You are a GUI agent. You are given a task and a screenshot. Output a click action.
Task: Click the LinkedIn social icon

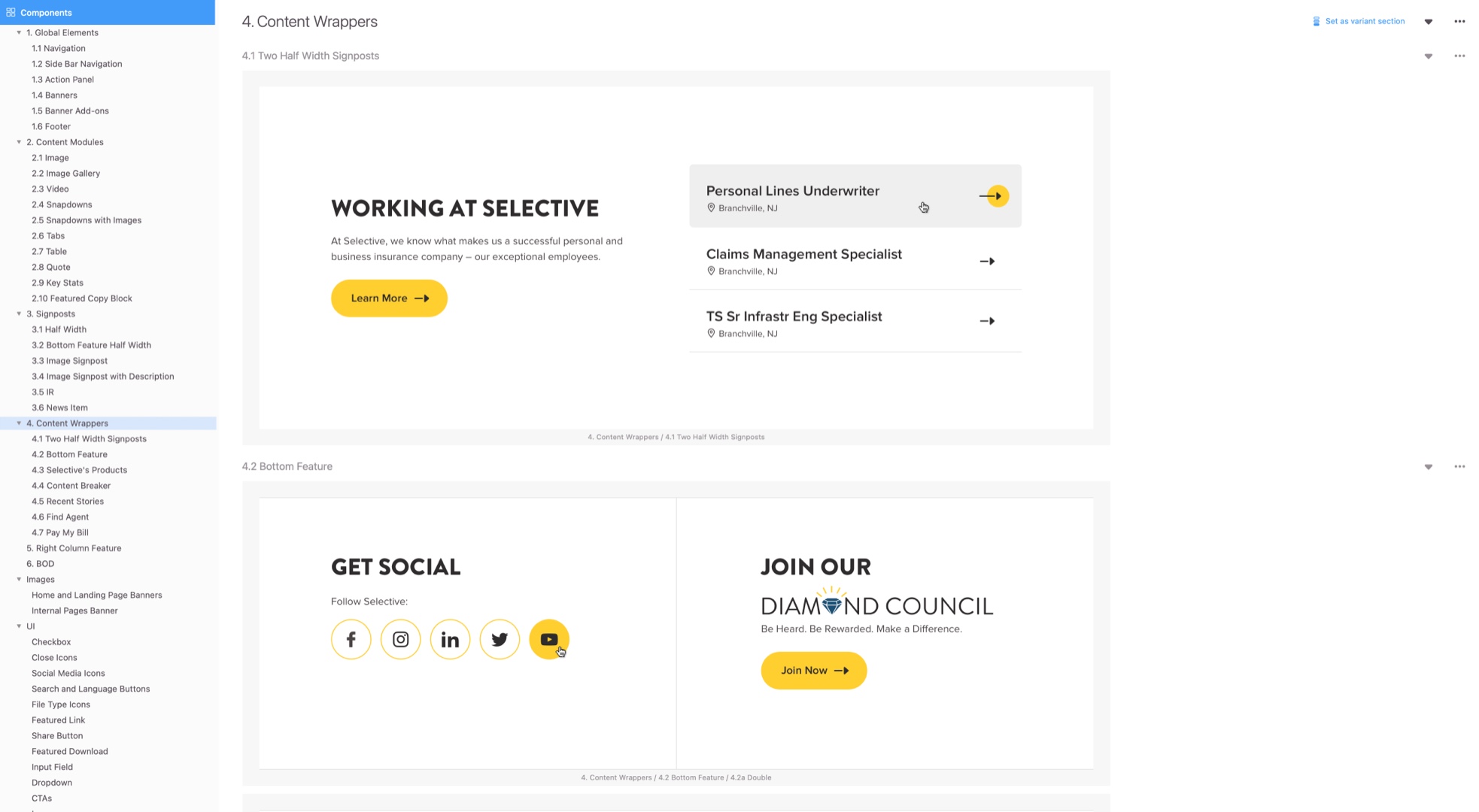click(450, 639)
